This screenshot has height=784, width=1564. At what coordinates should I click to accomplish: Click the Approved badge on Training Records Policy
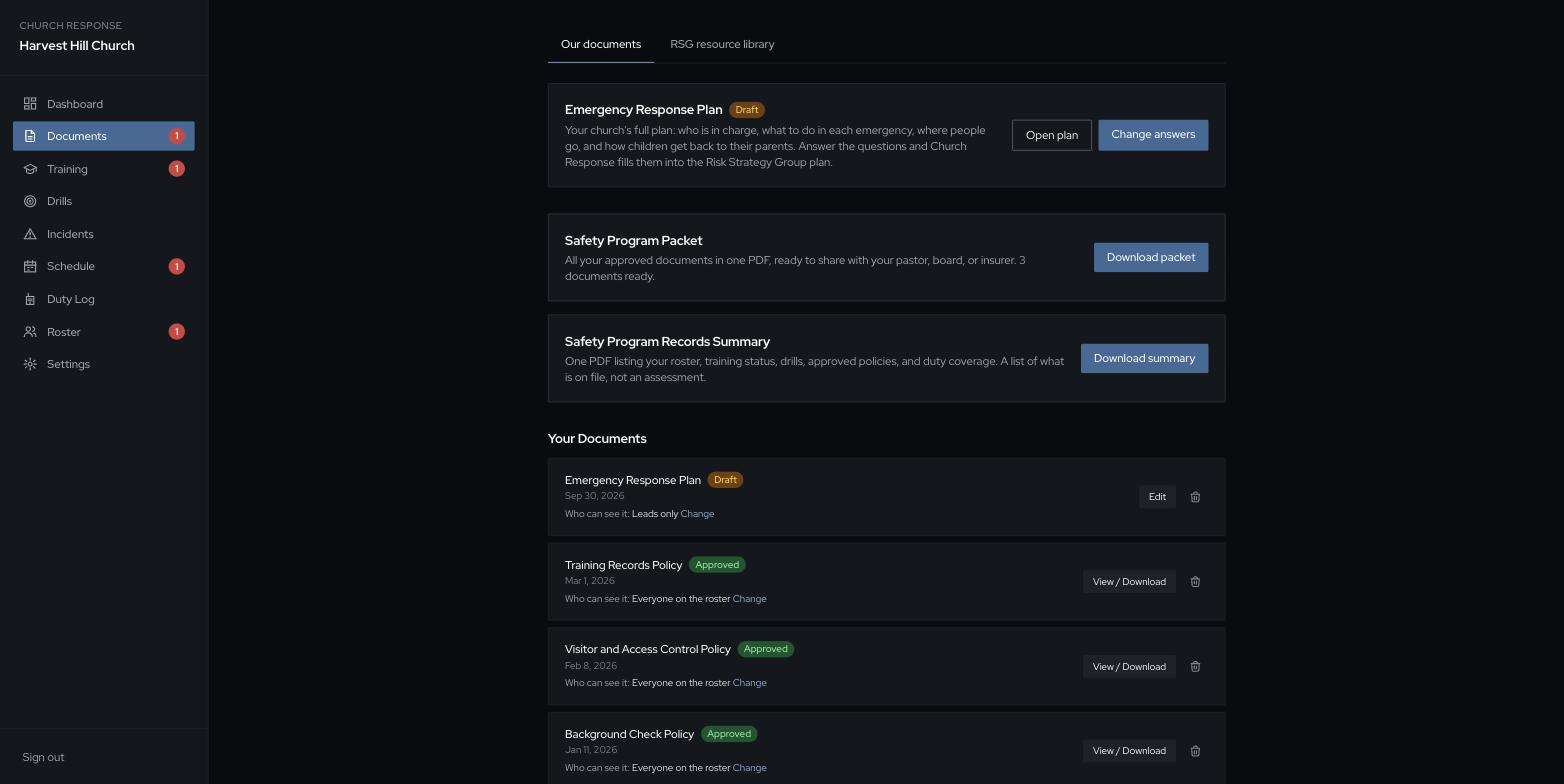click(717, 565)
